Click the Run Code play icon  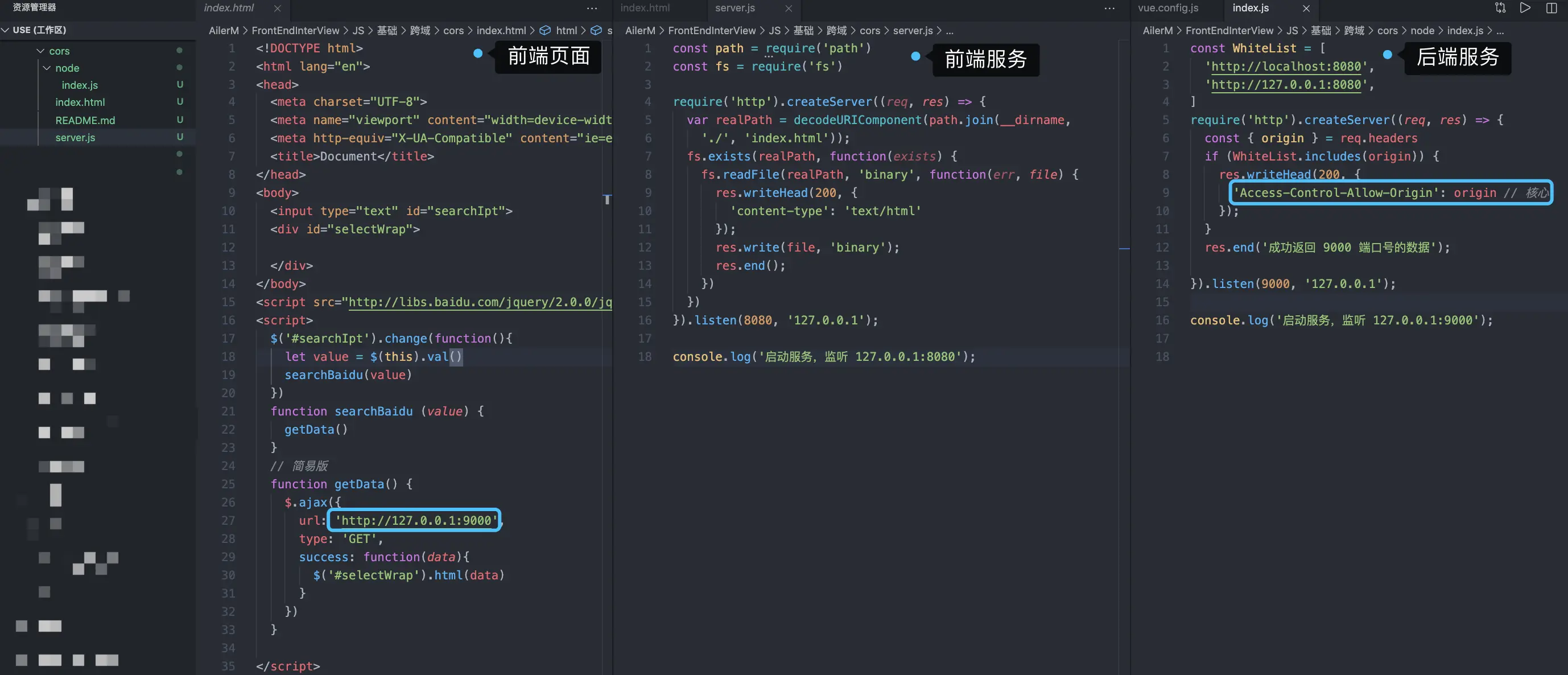1525,8
